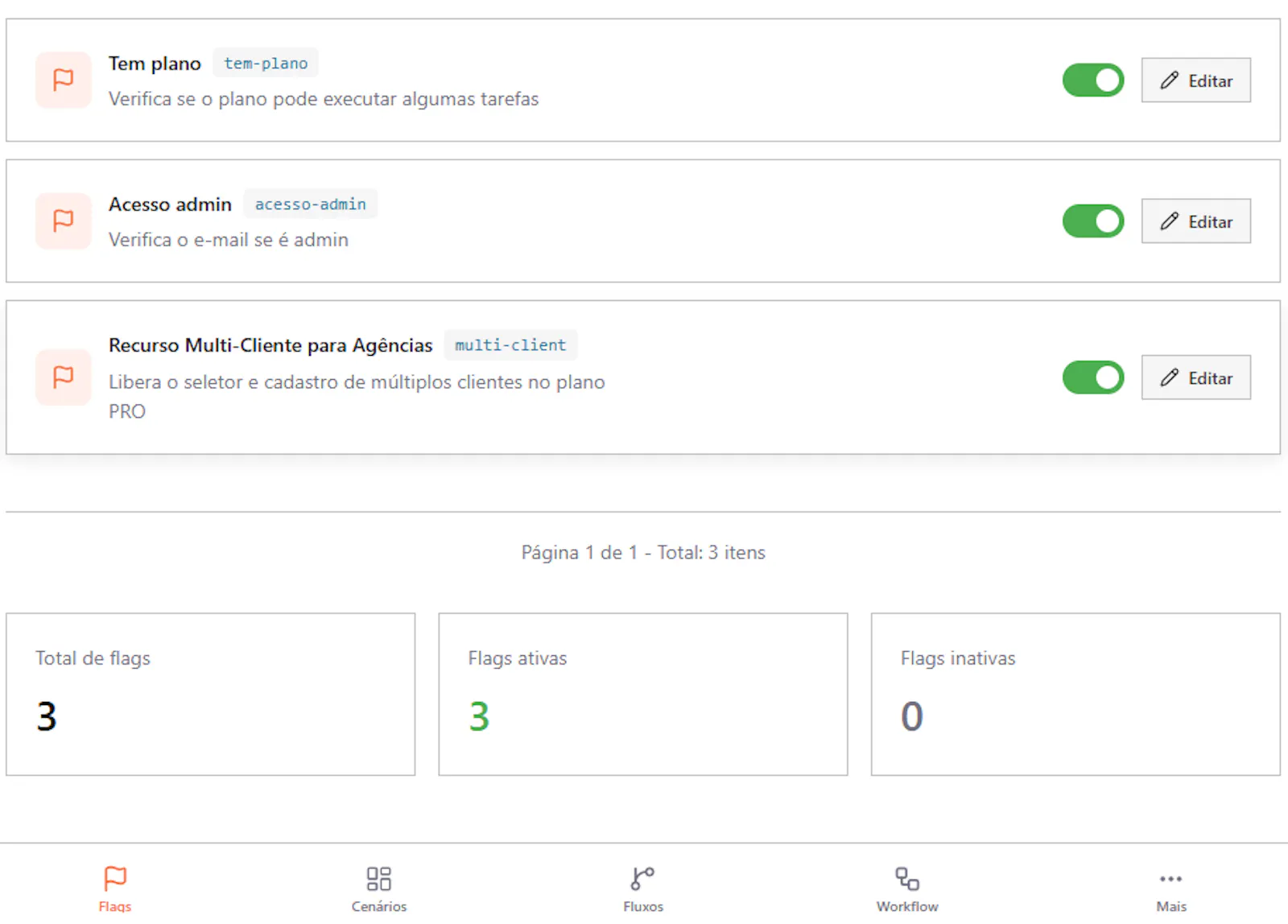Click the pagination text 'Página 1 de 1'
The height and width of the screenshot is (924, 1288).
coord(580,553)
